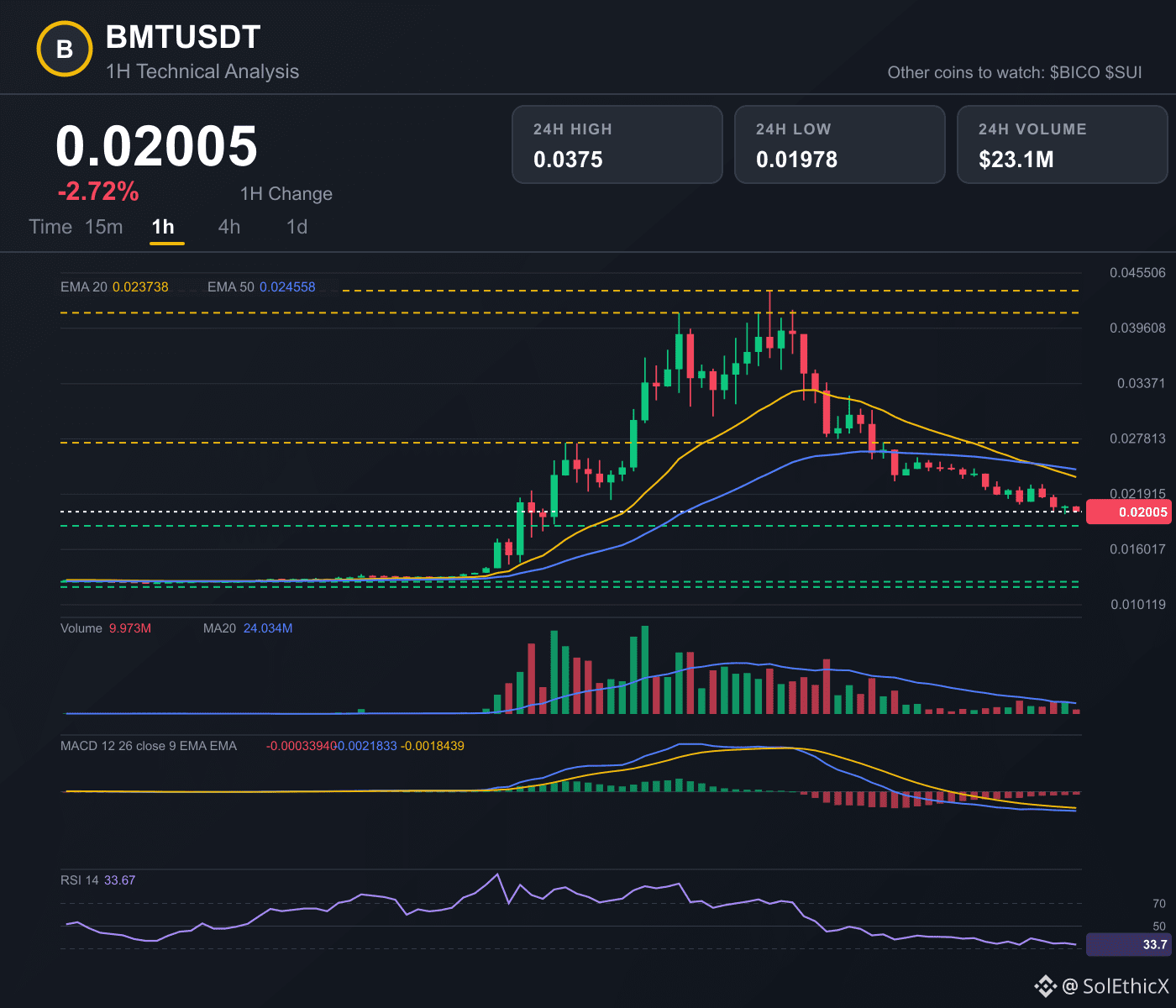Screen dimensions: 1176x1008
Task: Click the 0.039608 price axis label
Action: (x=1137, y=328)
